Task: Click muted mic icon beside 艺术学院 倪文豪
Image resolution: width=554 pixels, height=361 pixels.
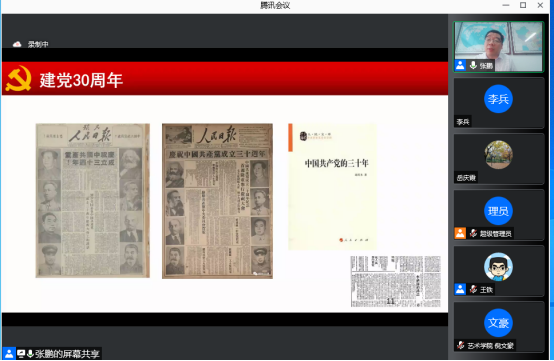Action: (460, 345)
